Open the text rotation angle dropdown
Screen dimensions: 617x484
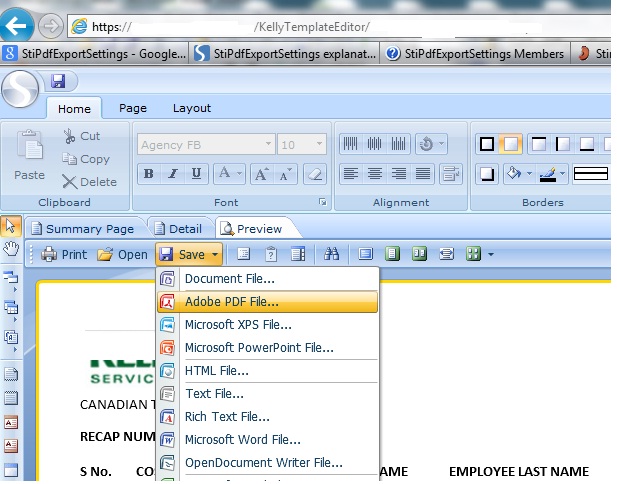(x=442, y=144)
